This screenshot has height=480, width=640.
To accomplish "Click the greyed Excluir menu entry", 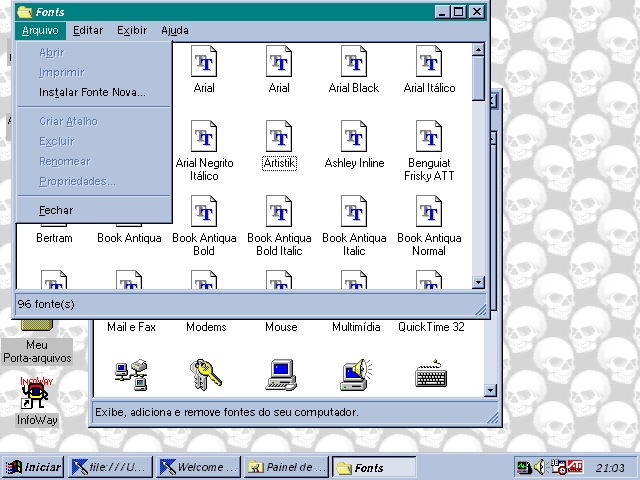I will click(94, 141).
